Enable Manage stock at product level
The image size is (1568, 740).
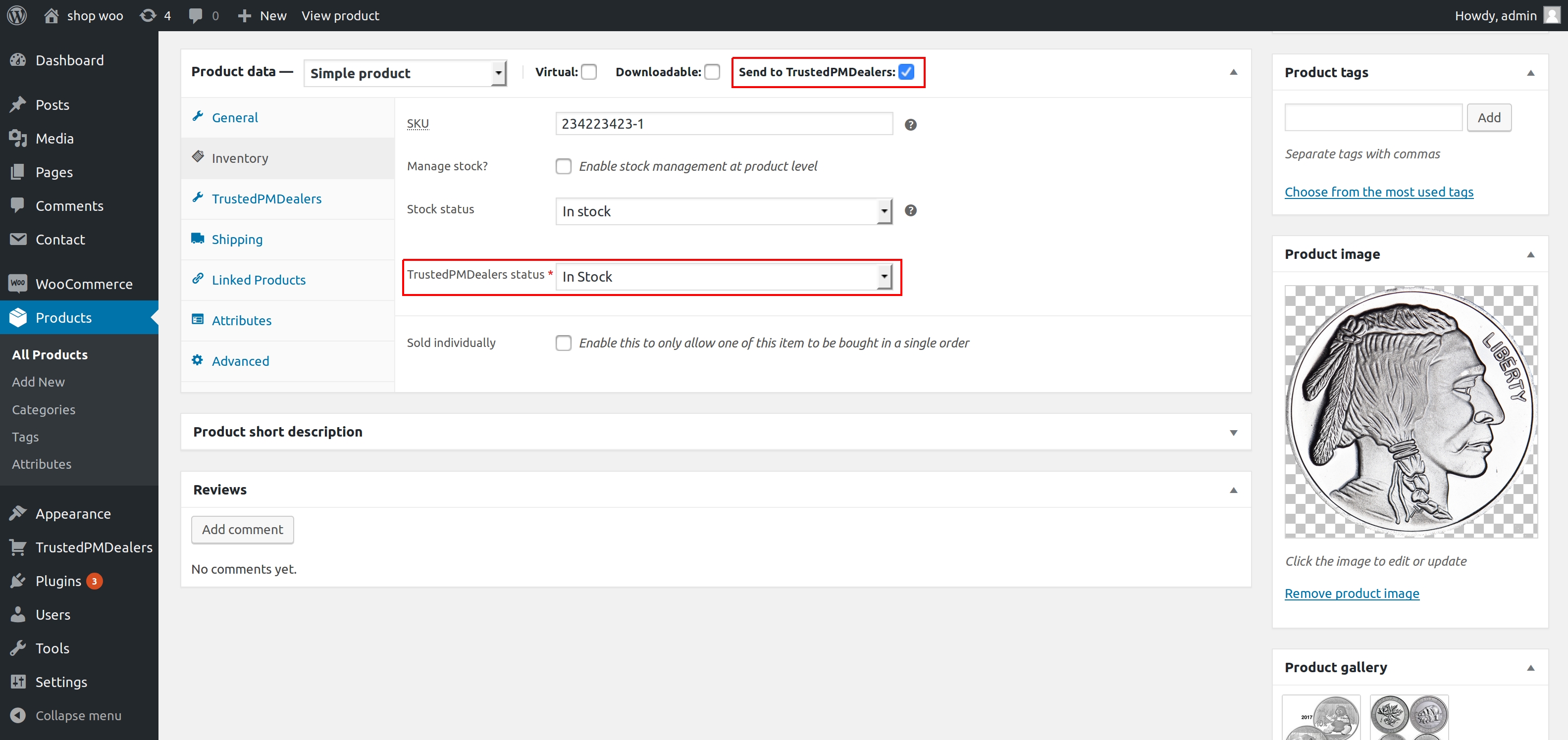coord(564,165)
